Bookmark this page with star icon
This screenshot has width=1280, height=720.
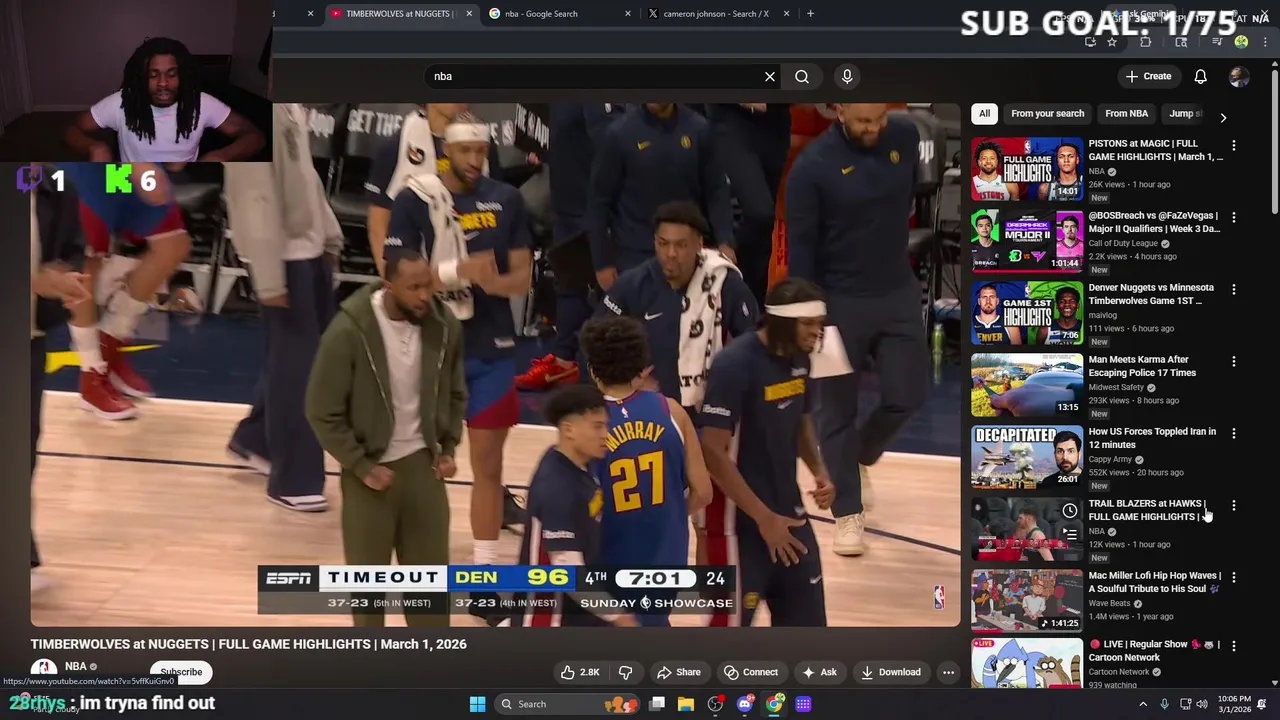[x=1111, y=42]
